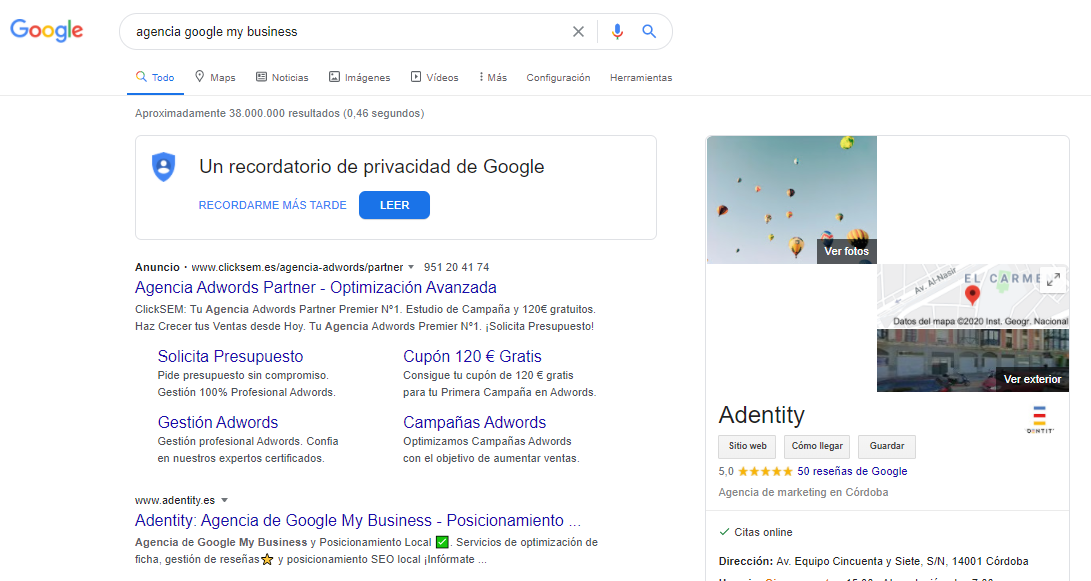Expand the map with arrows icon

[x=1053, y=280]
